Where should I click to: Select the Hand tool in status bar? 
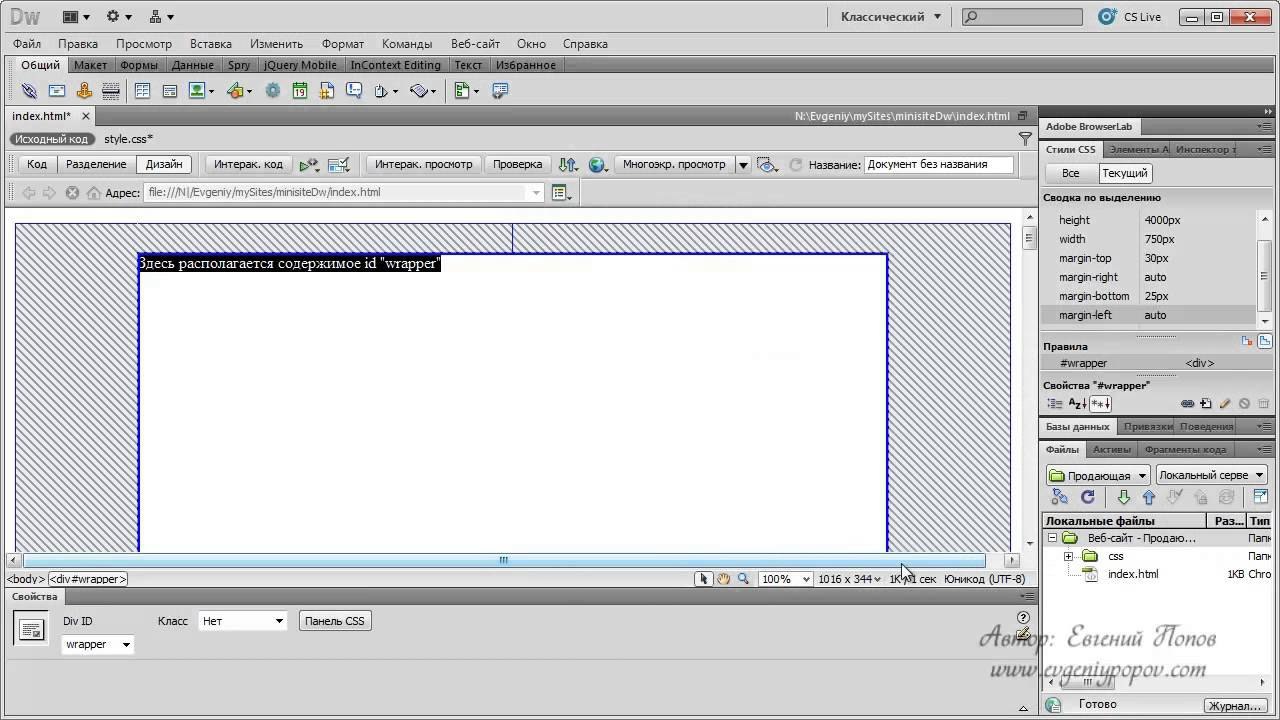coord(723,579)
